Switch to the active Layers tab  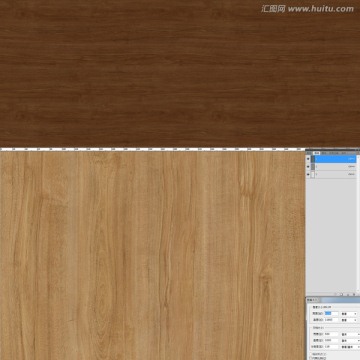point(316,153)
